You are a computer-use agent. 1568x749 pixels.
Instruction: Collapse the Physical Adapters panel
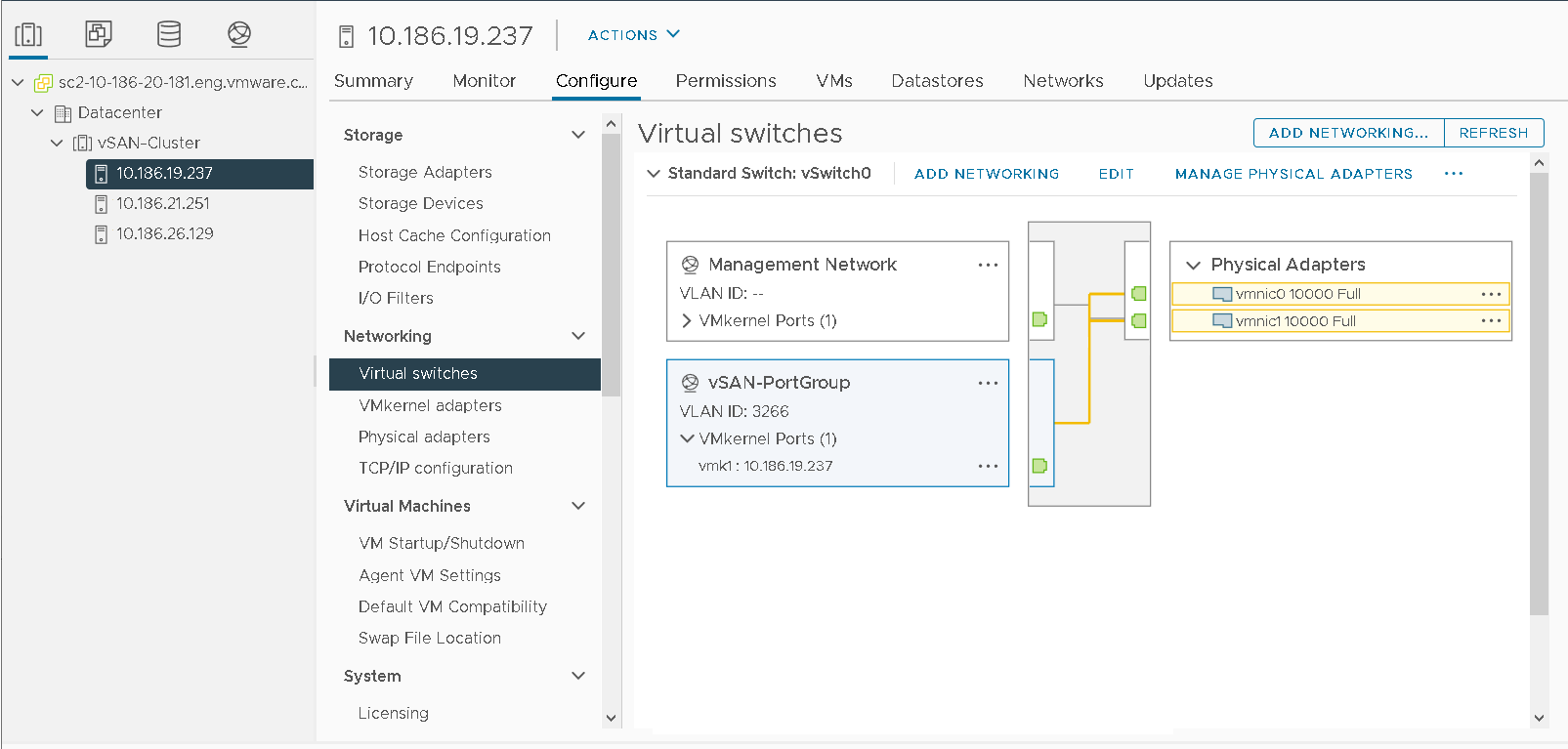point(1193,265)
